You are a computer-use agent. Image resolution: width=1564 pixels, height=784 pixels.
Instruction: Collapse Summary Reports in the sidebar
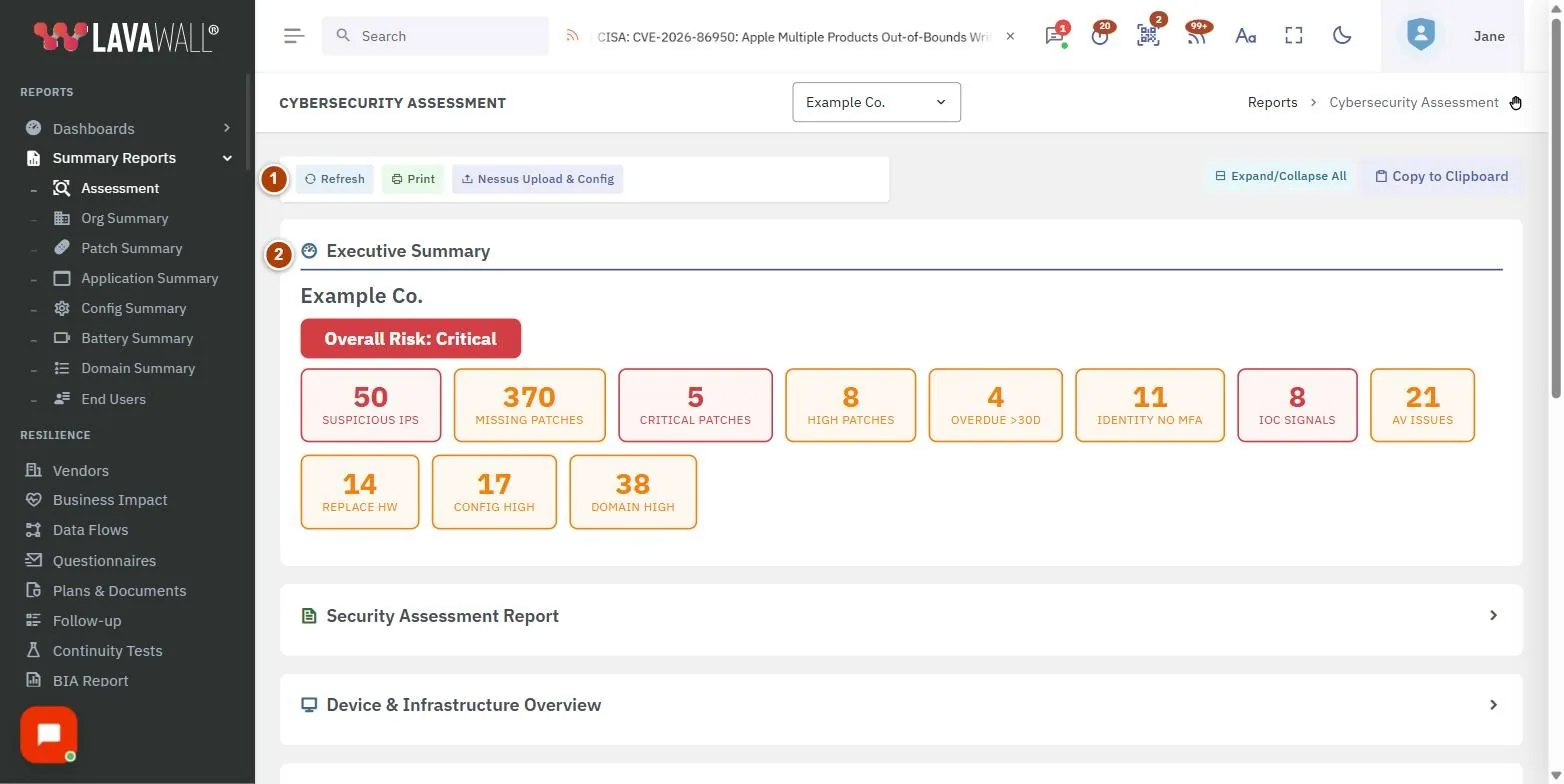tap(128, 158)
